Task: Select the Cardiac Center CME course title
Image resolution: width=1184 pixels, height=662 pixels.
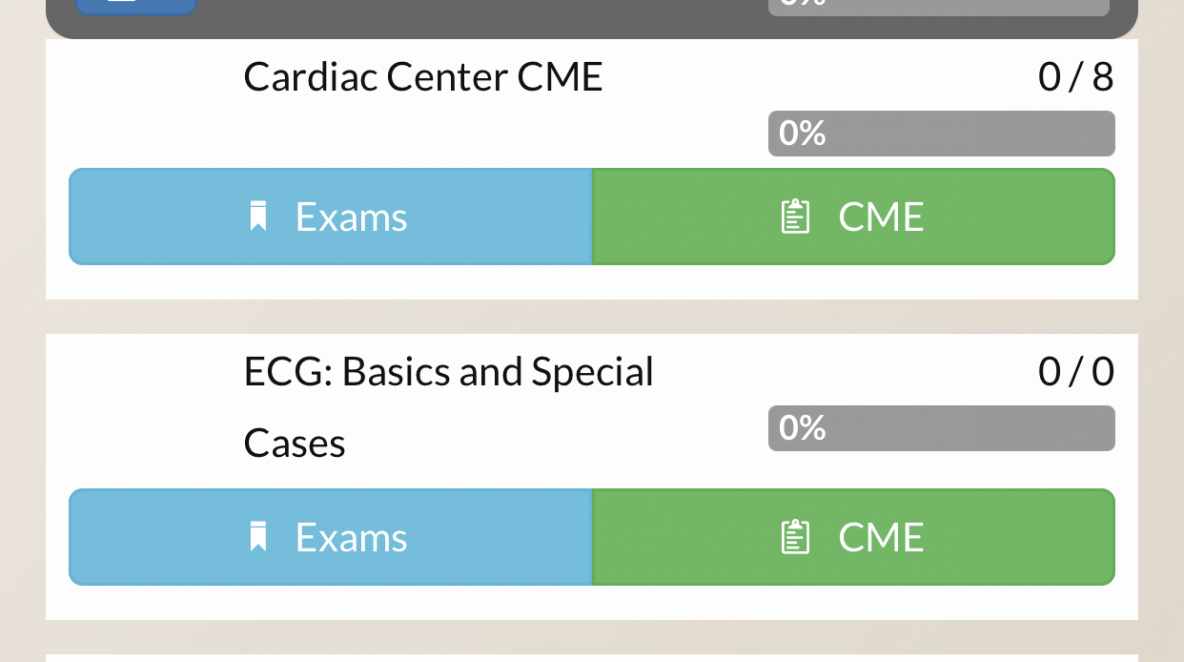Action: coord(423,77)
